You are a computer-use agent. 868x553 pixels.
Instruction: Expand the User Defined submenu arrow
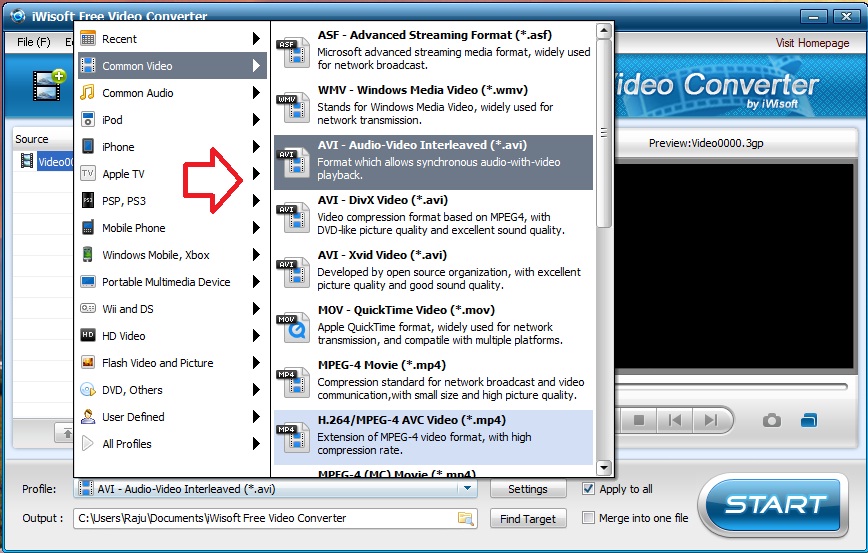[256, 416]
